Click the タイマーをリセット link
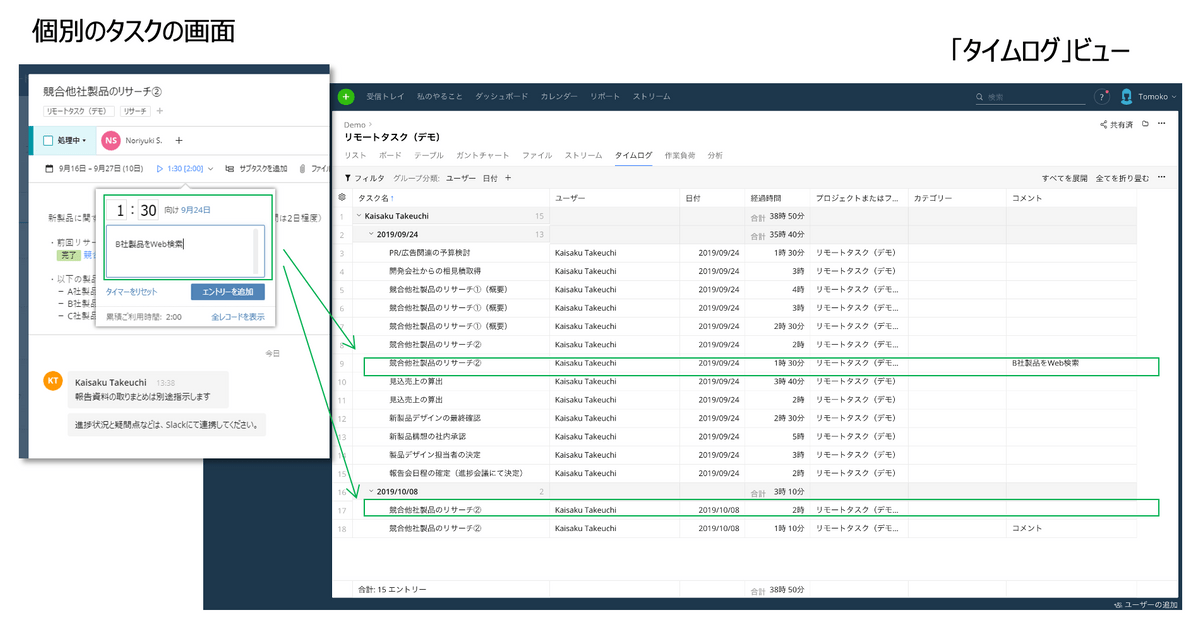Image resolution: width=1200 pixels, height=630 pixels. pos(131,292)
